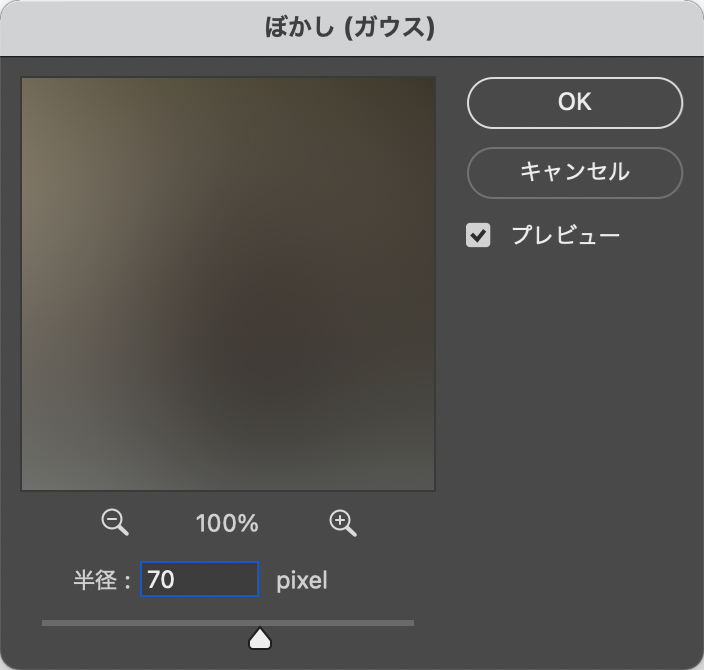This screenshot has height=670, width=704.
Task: Click the center of the blur preview image
Action: coord(228,284)
